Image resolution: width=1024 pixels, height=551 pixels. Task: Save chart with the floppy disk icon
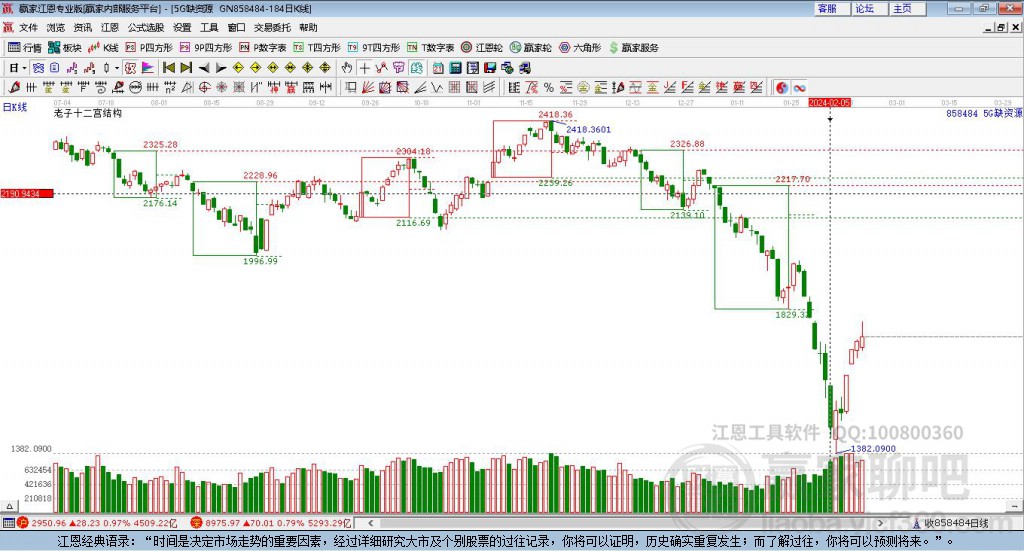(x=490, y=68)
